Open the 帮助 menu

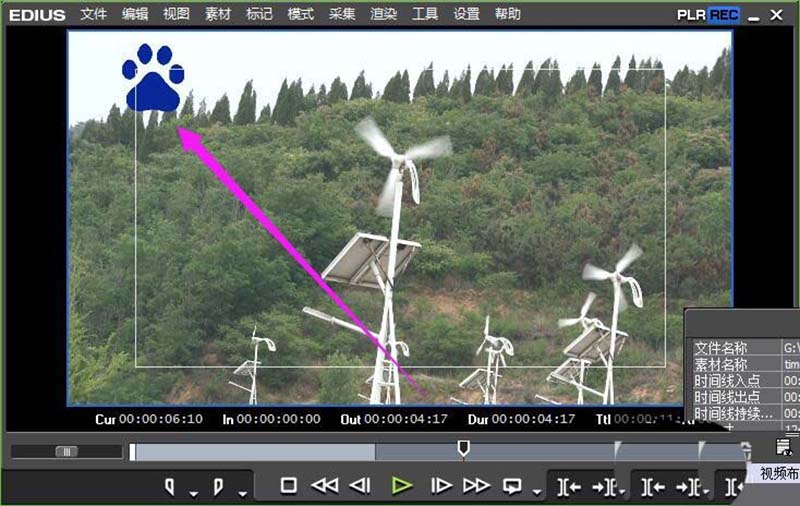(508, 14)
